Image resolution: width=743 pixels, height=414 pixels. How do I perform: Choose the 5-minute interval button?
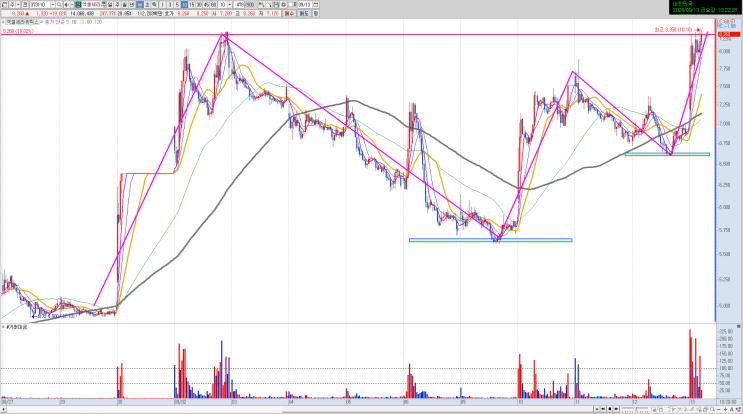click(177, 4)
